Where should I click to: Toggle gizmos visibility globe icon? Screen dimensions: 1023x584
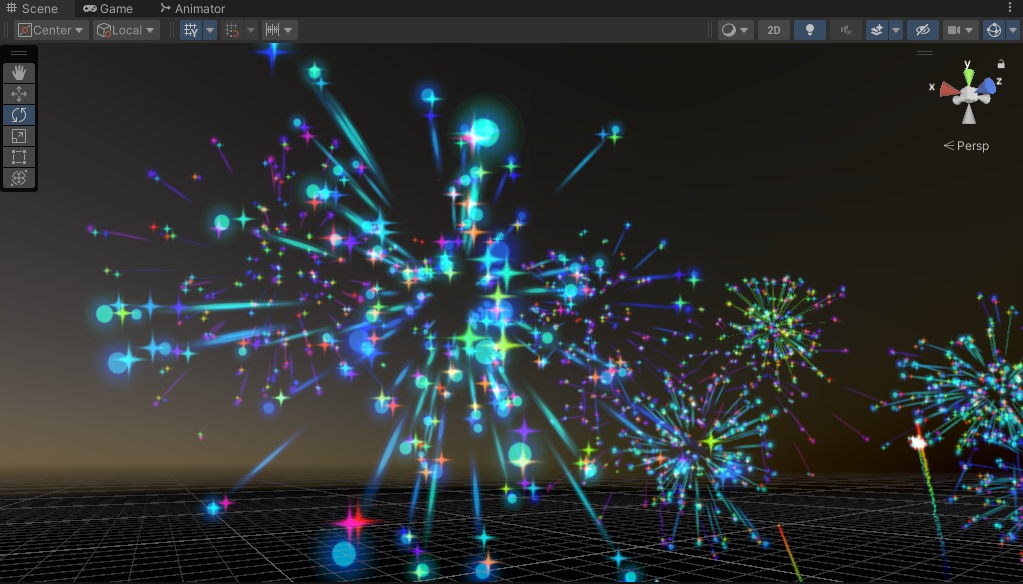click(994, 30)
